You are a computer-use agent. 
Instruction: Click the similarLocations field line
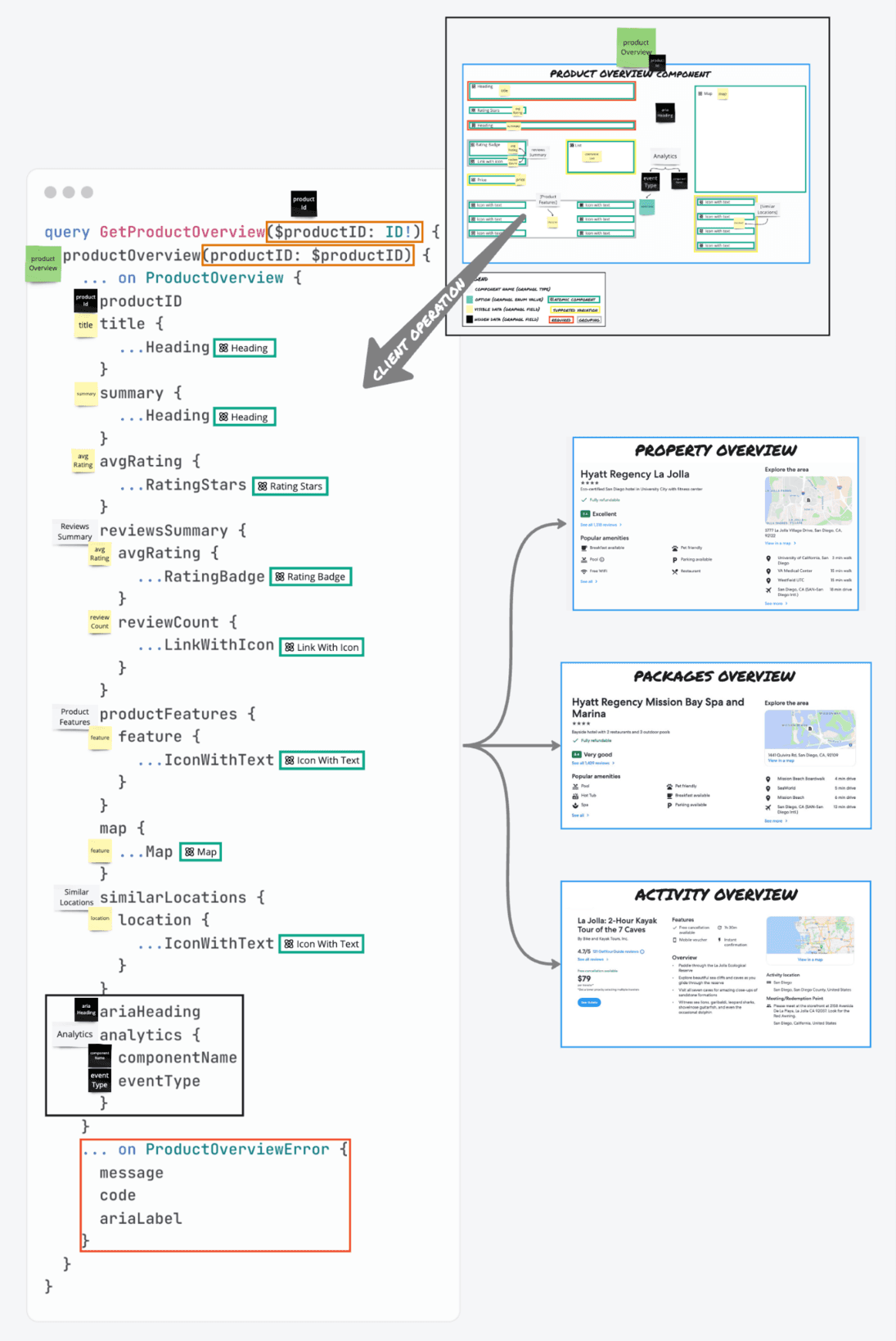click(182, 897)
